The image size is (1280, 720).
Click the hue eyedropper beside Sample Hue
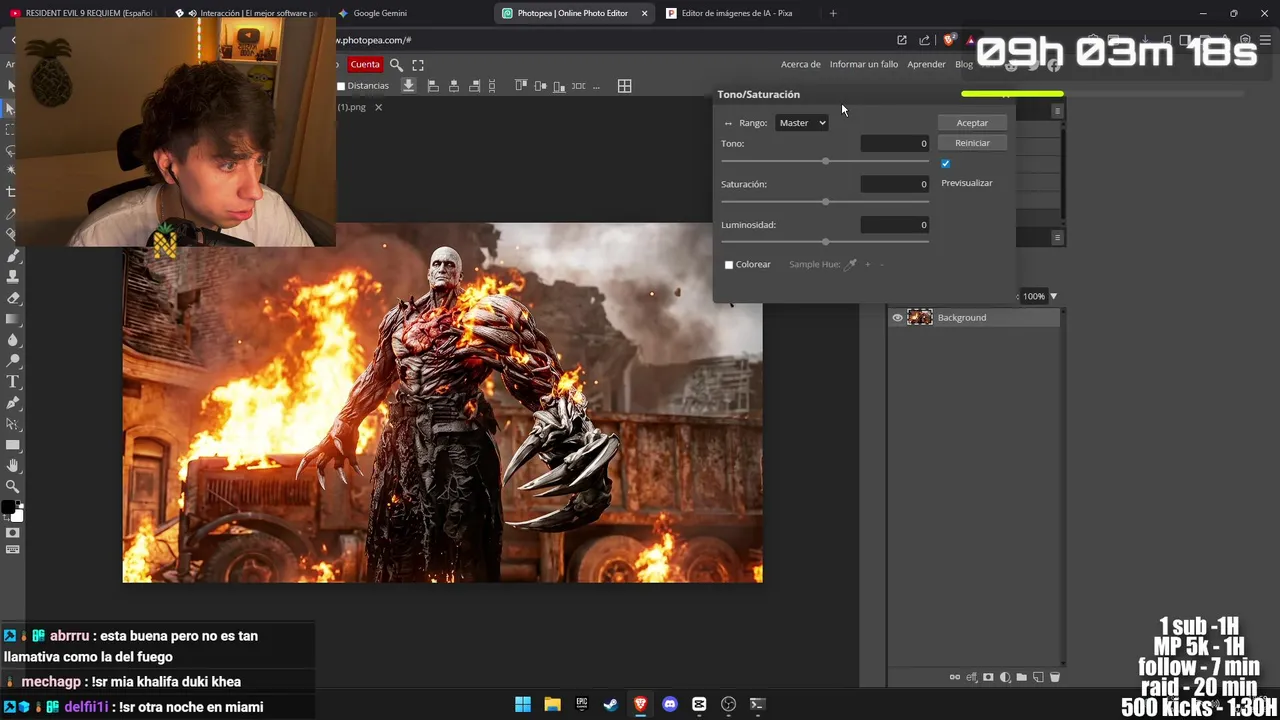pos(851,264)
